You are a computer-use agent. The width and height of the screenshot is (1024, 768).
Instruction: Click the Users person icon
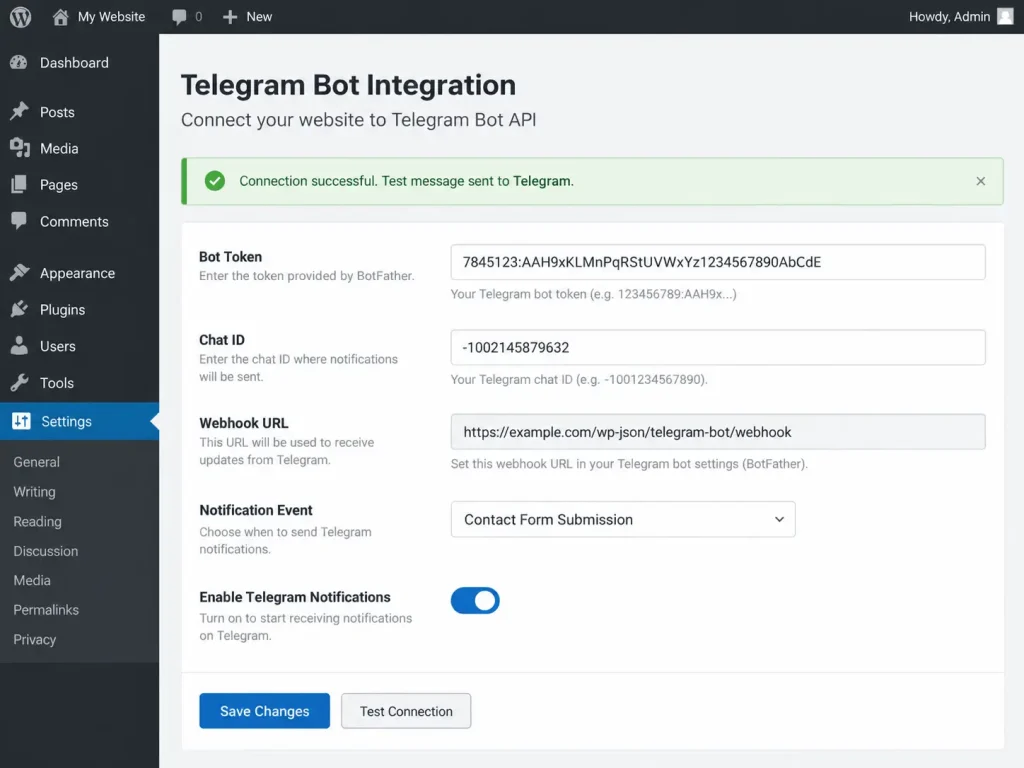19,345
